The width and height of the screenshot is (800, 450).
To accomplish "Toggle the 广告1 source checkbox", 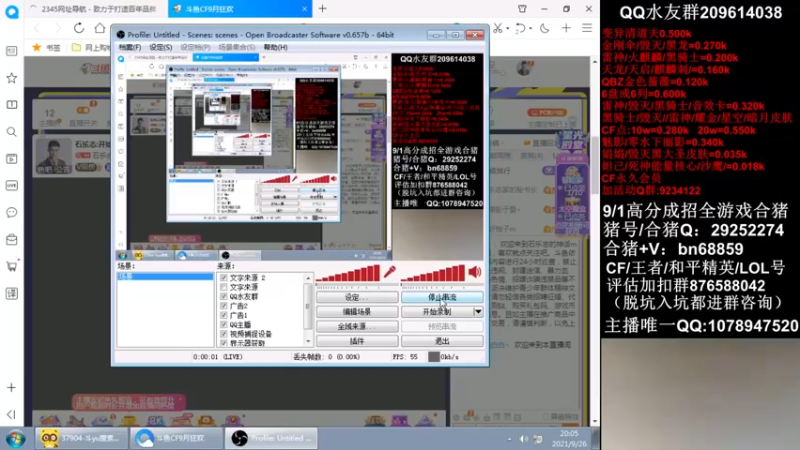I will click(x=223, y=315).
